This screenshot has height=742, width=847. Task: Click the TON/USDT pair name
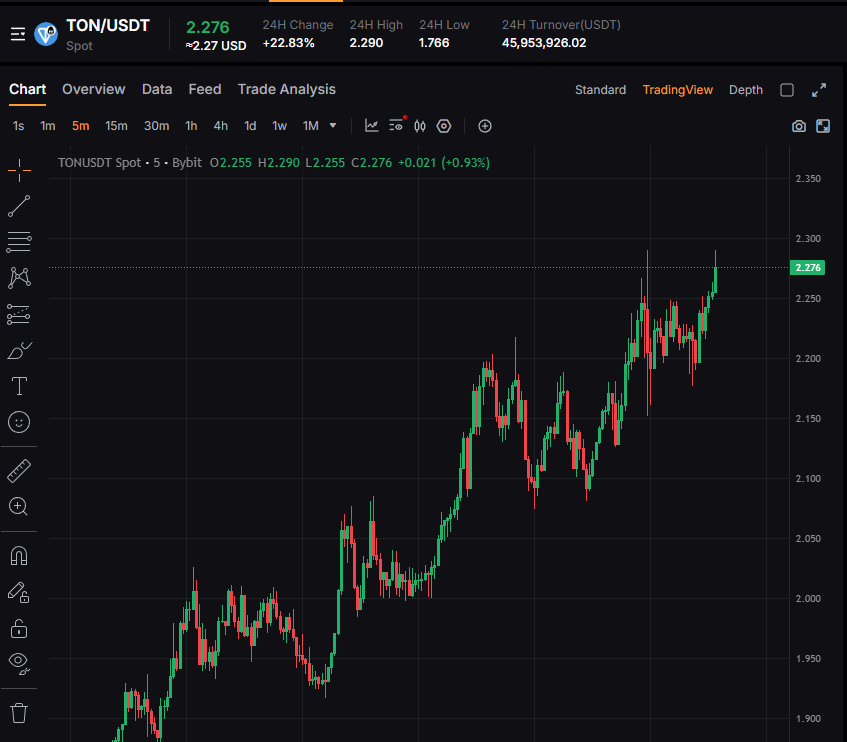pos(107,25)
